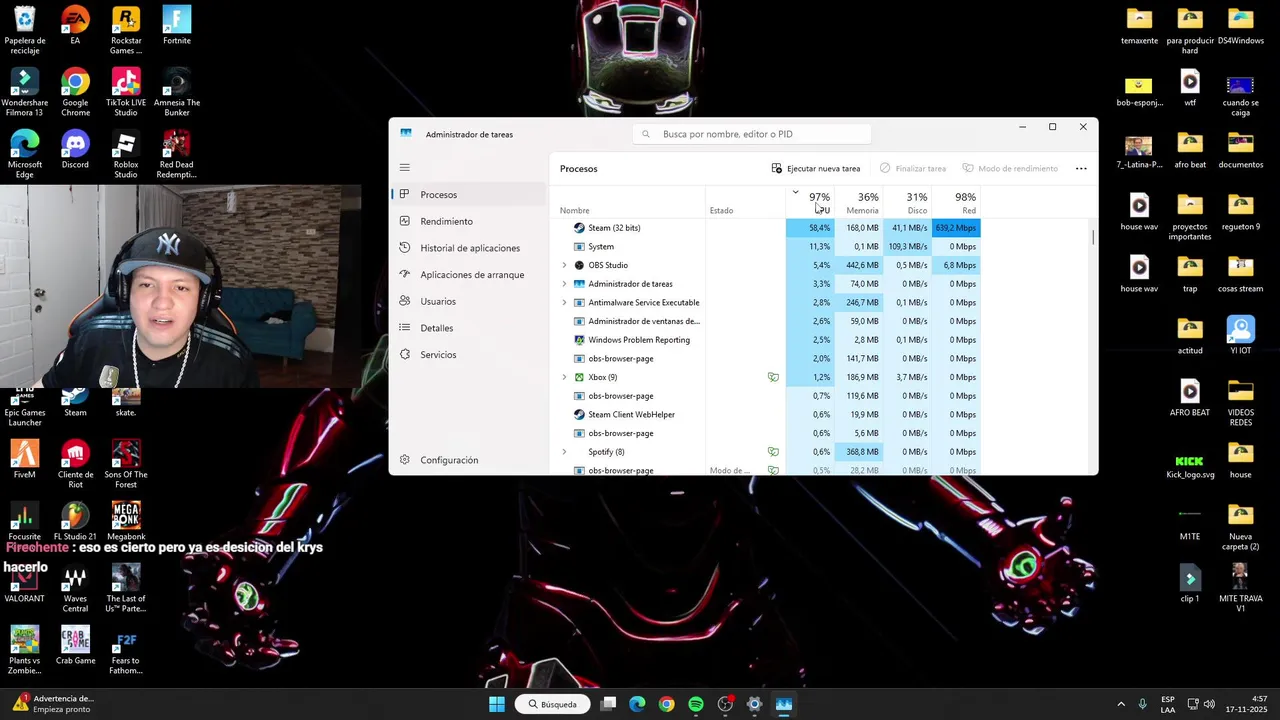Select the FL Studio 21 desktop icon

pyautogui.click(x=75, y=522)
